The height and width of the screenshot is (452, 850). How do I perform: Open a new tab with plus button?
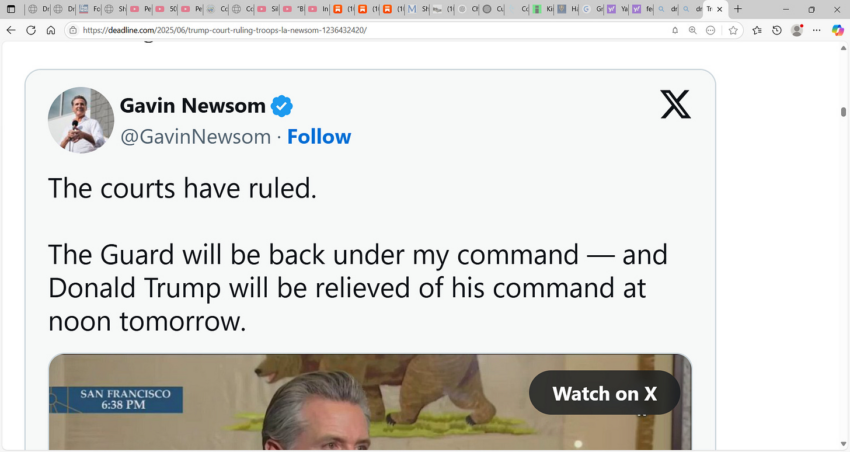737,9
